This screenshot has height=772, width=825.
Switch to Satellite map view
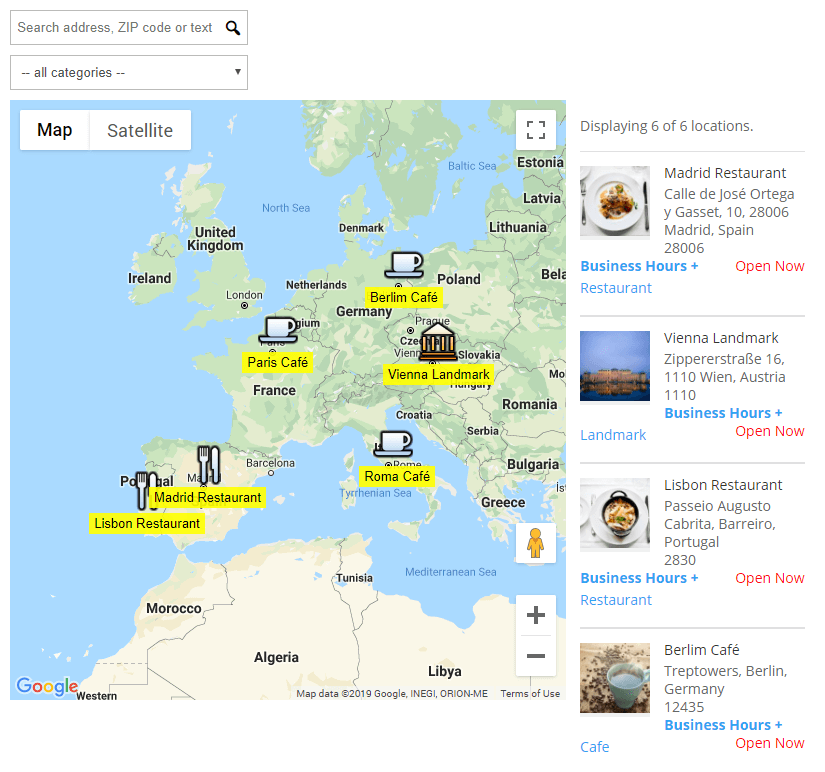tap(140, 130)
